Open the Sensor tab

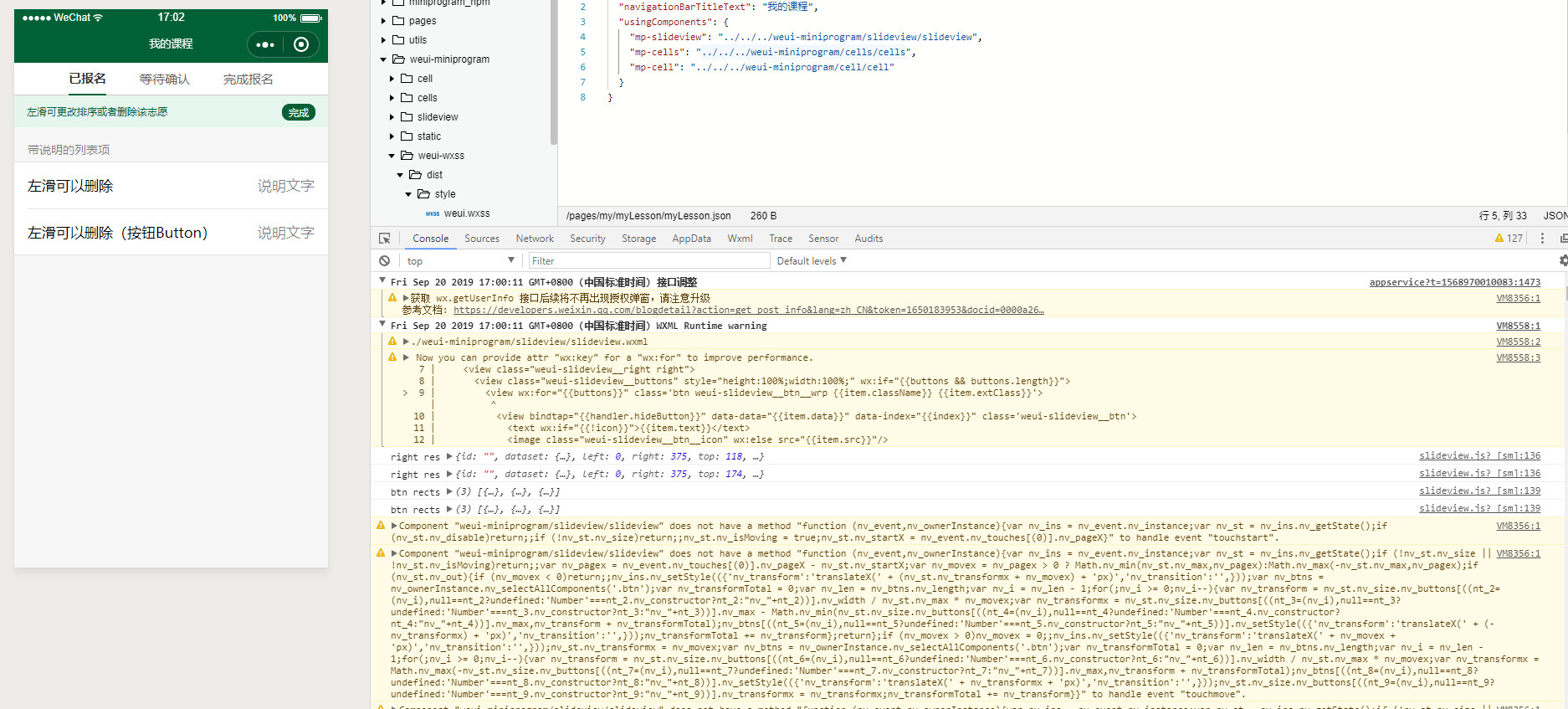click(823, 239)
